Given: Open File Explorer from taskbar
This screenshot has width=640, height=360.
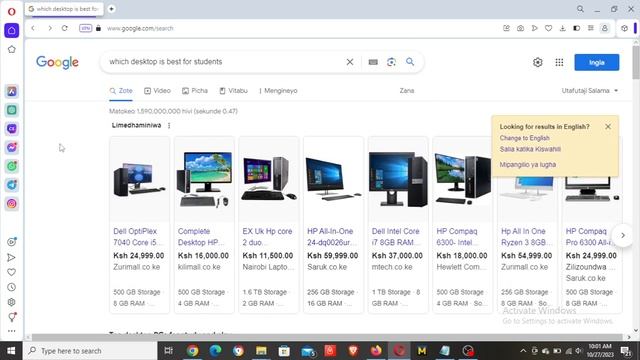Looking at the screenshot, I should [261, 351].
